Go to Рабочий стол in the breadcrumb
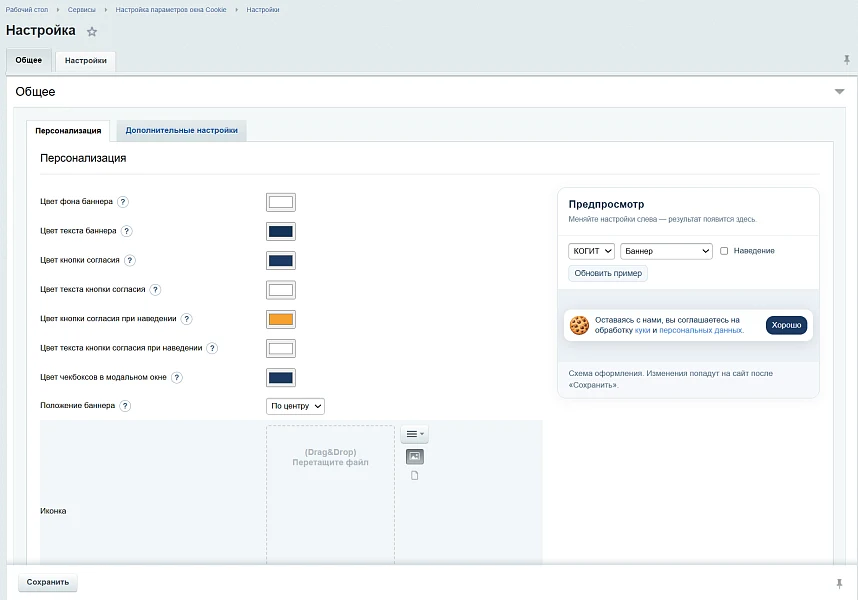858x600 pixels. pyautogui.click(x=27, y=10)
